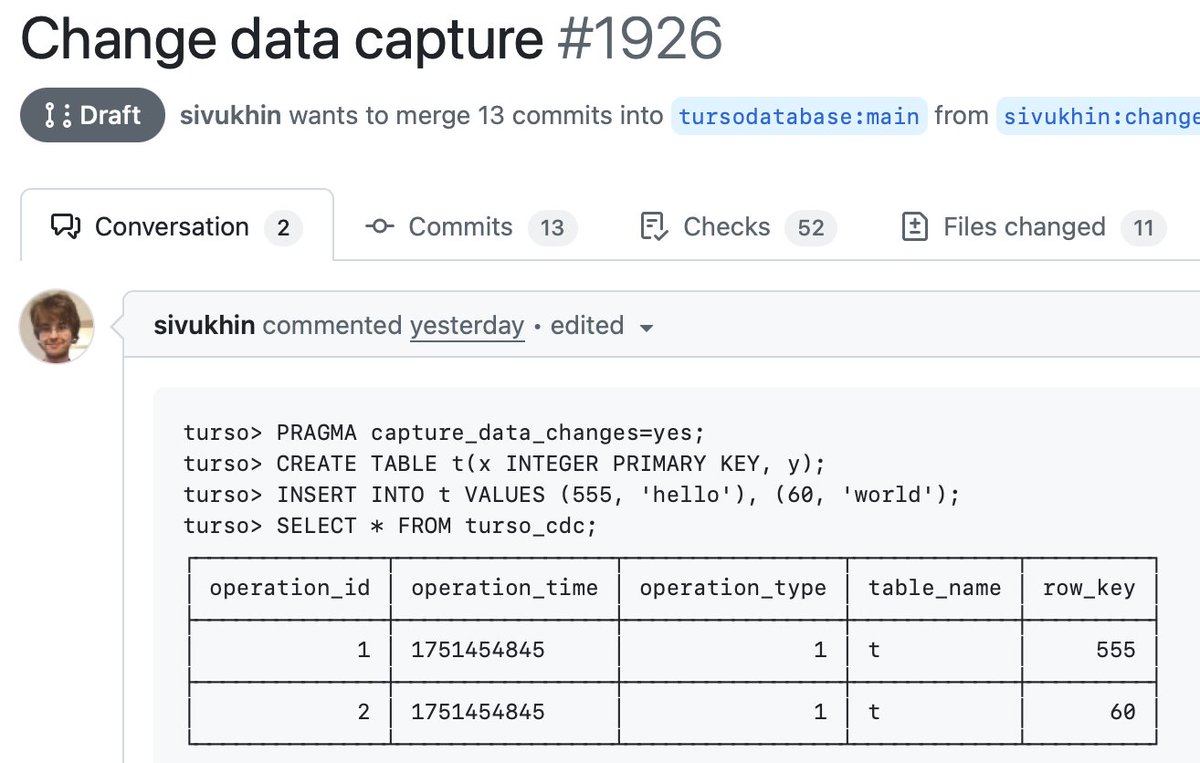Click the Files changed count badge 11
The width and height of the screenshot is (1200, 763).
pyautogui.click(x=1144, y=228)
